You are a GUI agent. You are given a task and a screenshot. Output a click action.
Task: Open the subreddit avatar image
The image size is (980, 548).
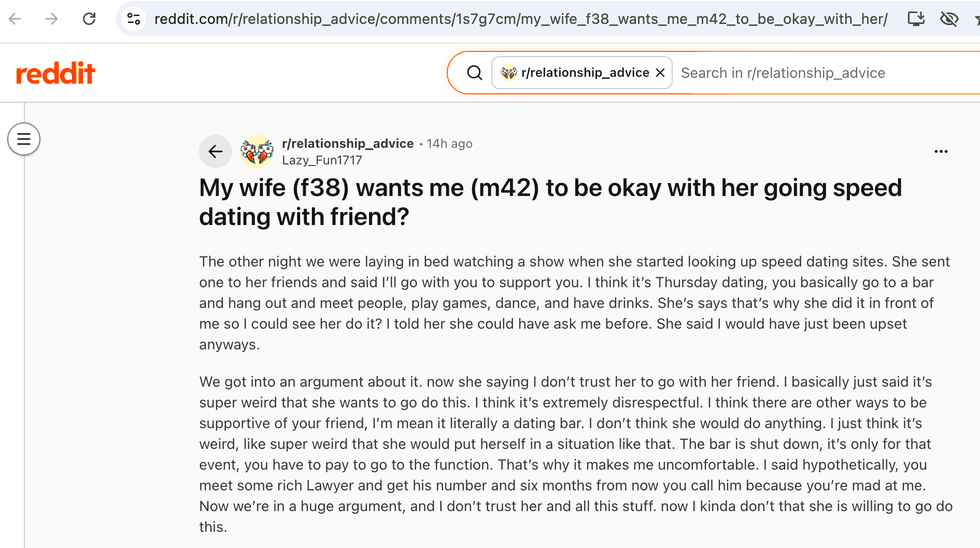[257, 151]
